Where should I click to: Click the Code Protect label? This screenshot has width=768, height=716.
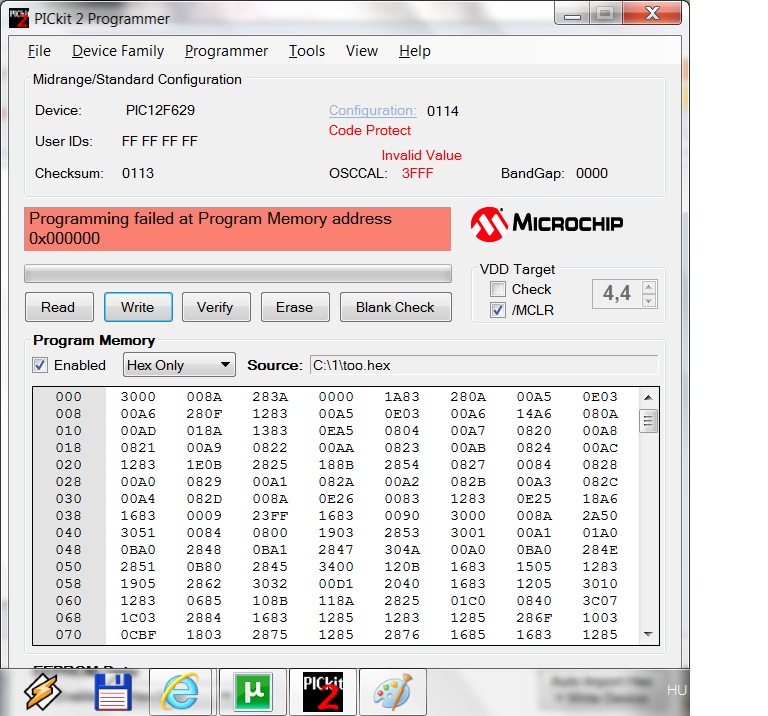click(370, 130)
